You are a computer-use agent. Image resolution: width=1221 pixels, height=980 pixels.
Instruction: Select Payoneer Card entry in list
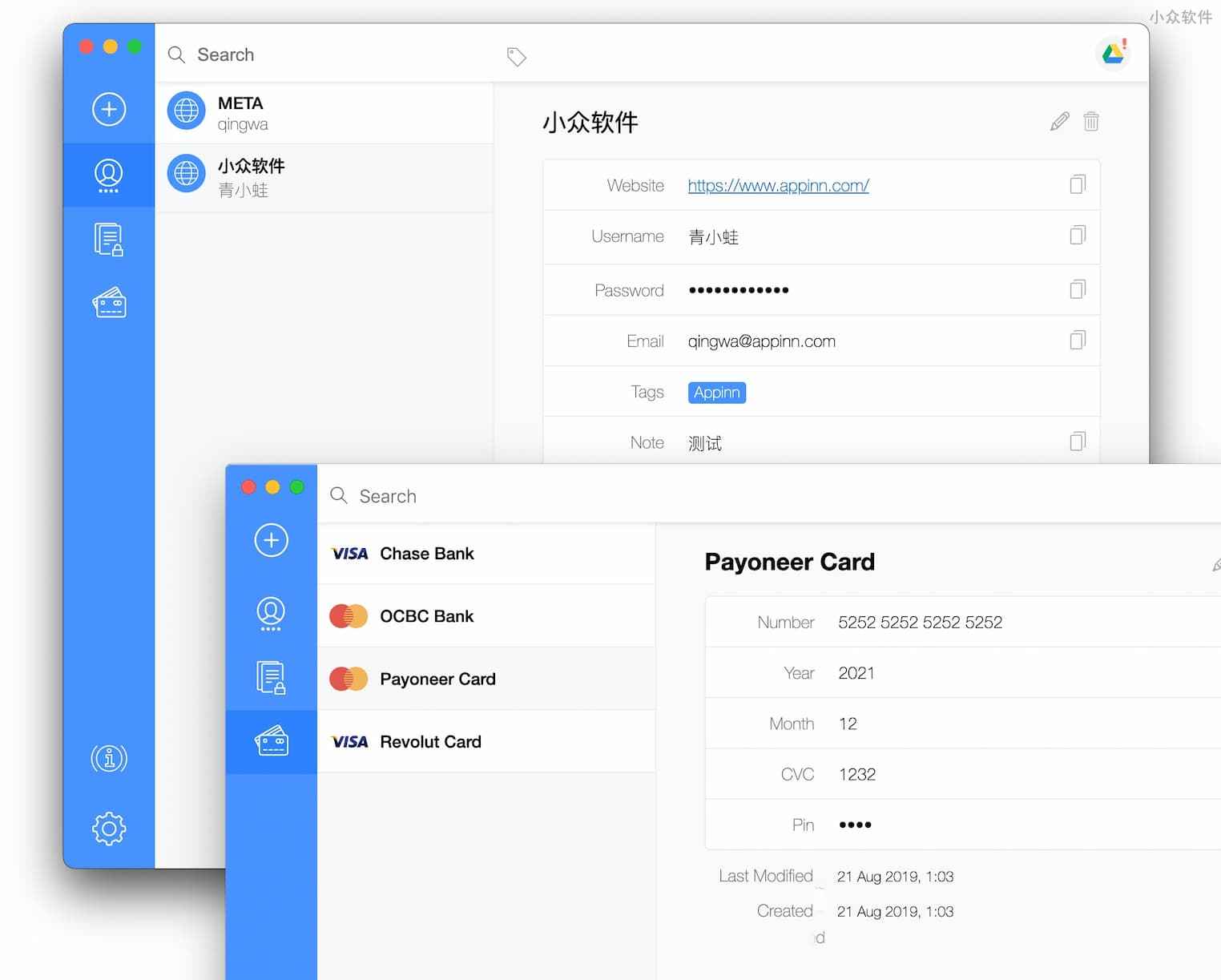(x=486, y=679)
